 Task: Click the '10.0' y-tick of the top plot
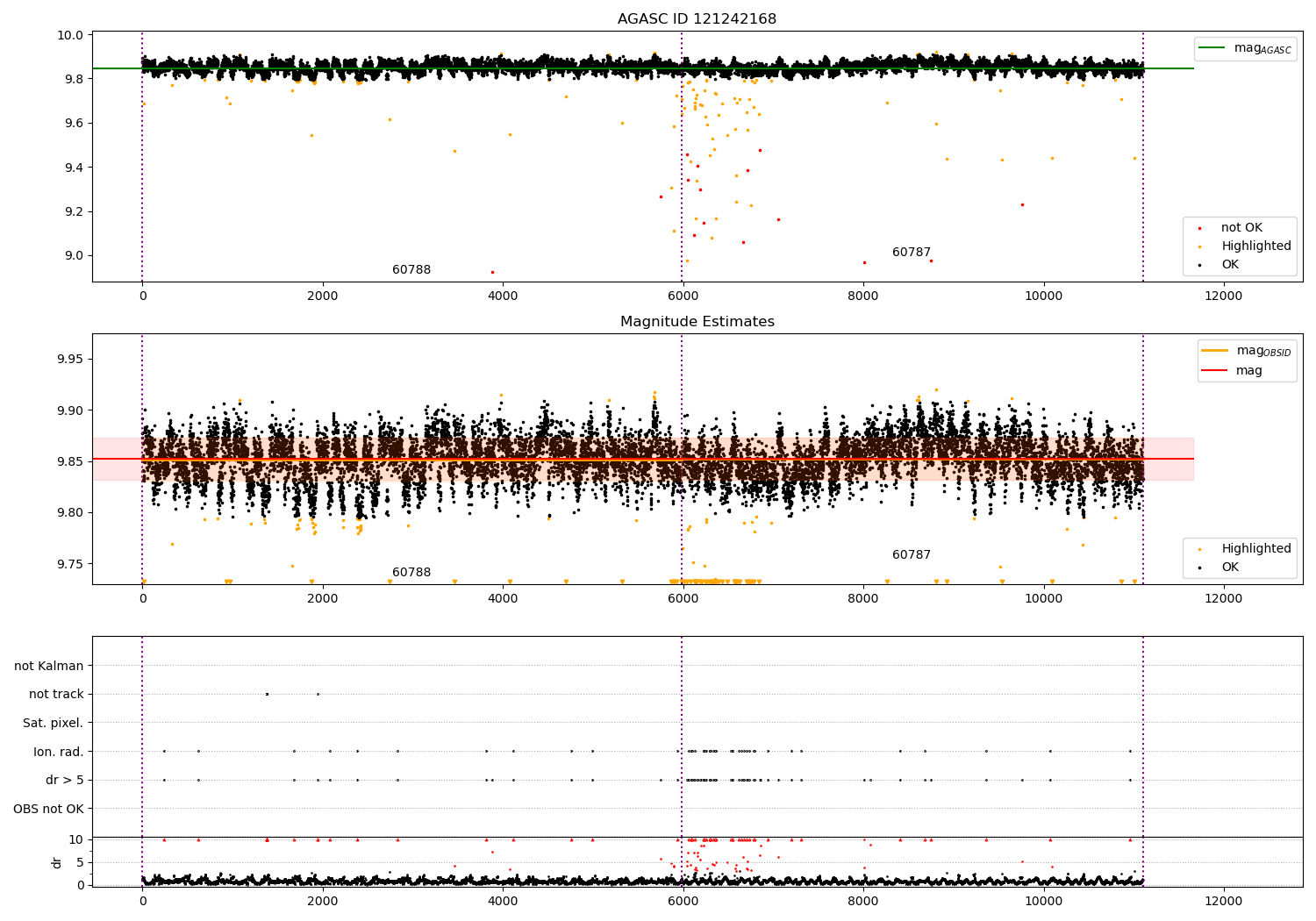[x=72, y=36]
